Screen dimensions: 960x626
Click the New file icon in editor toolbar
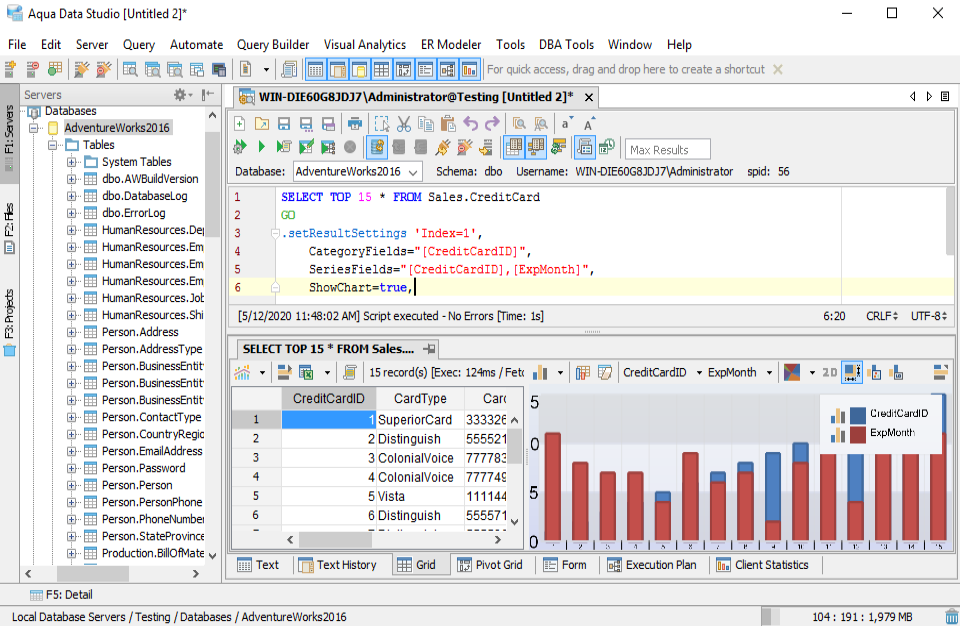(240, 124)
